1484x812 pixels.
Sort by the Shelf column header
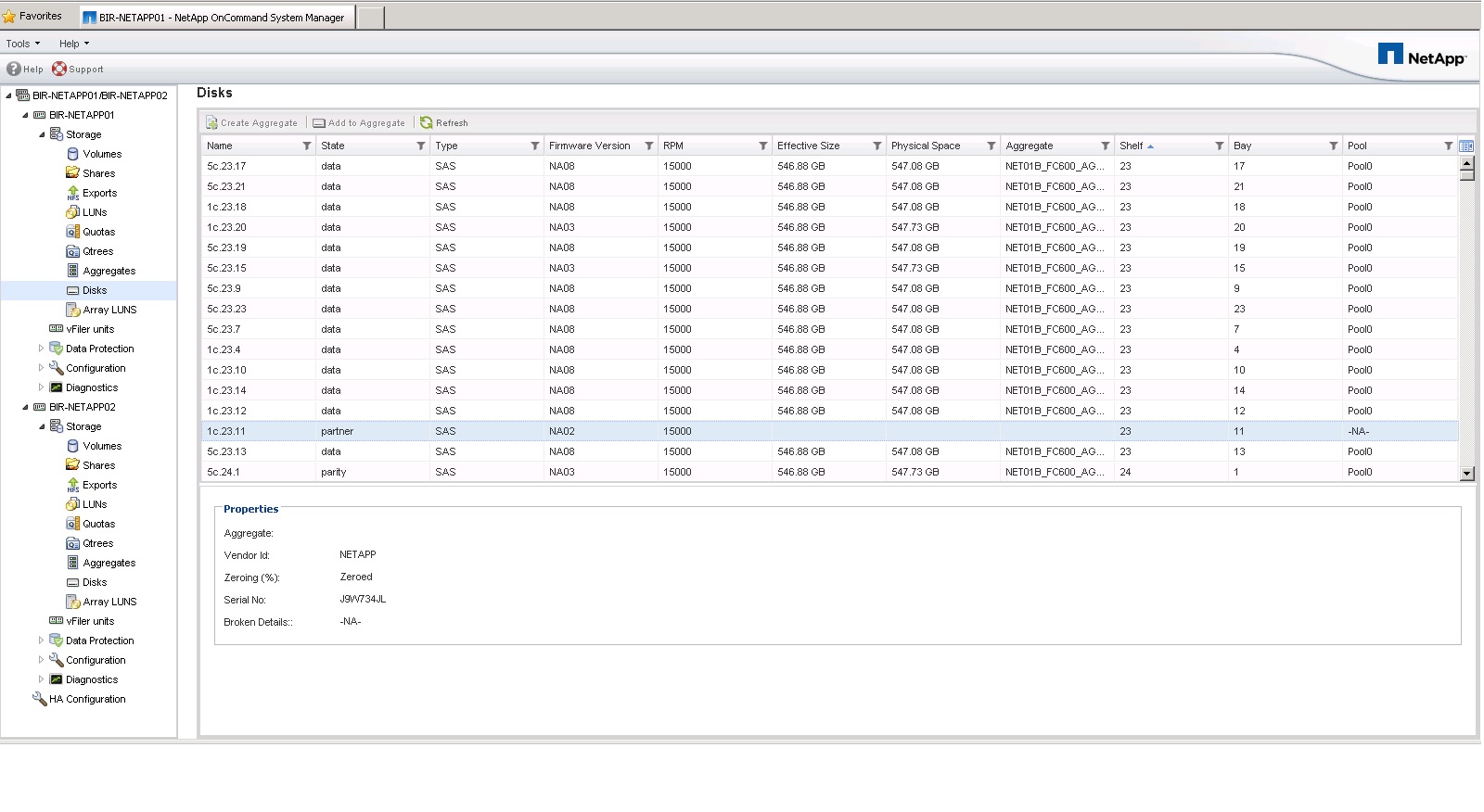(1132, 146)
